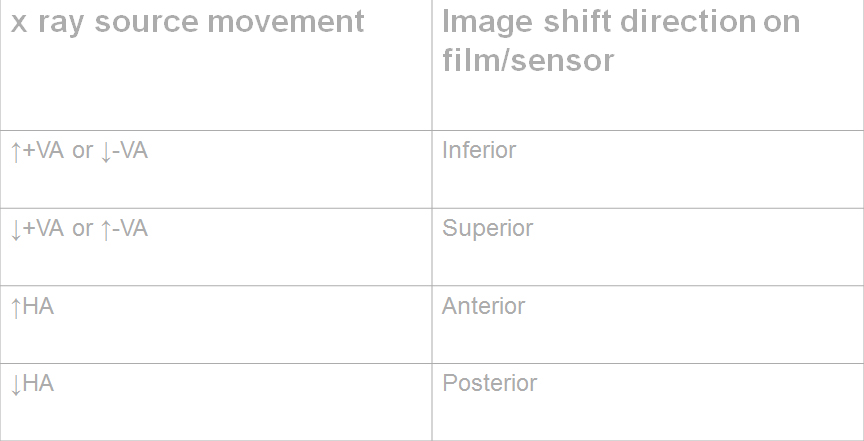
Task: Click the word 'or' in the first data row
Action: 83,151
